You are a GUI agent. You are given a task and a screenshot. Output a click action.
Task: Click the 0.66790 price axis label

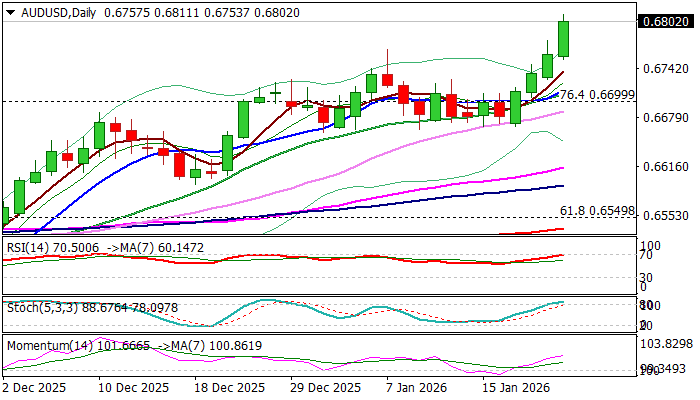point(666,118)
